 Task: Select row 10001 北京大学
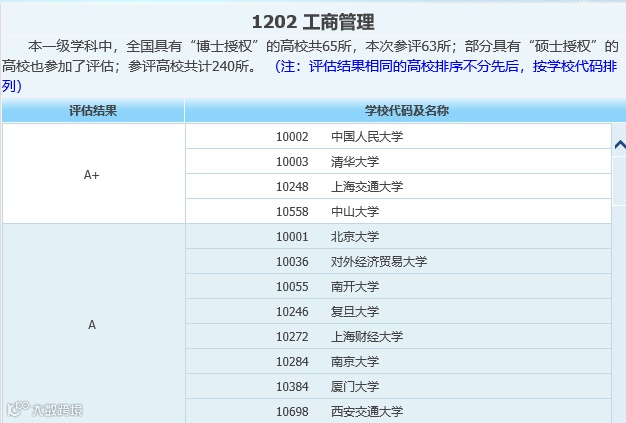click(398, 237)
